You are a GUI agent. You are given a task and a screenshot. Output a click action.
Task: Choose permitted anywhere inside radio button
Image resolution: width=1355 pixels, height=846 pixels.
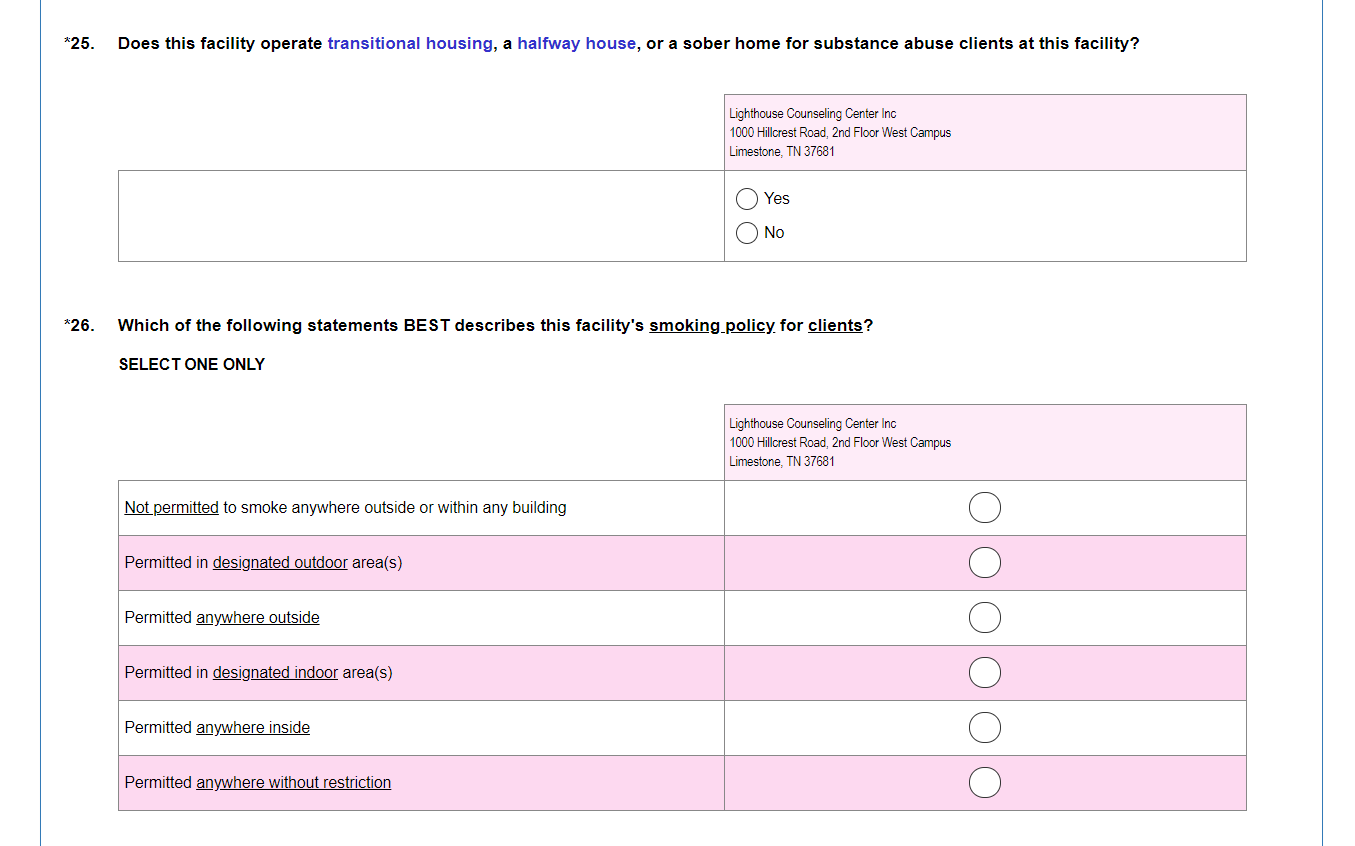click(984, 728)
